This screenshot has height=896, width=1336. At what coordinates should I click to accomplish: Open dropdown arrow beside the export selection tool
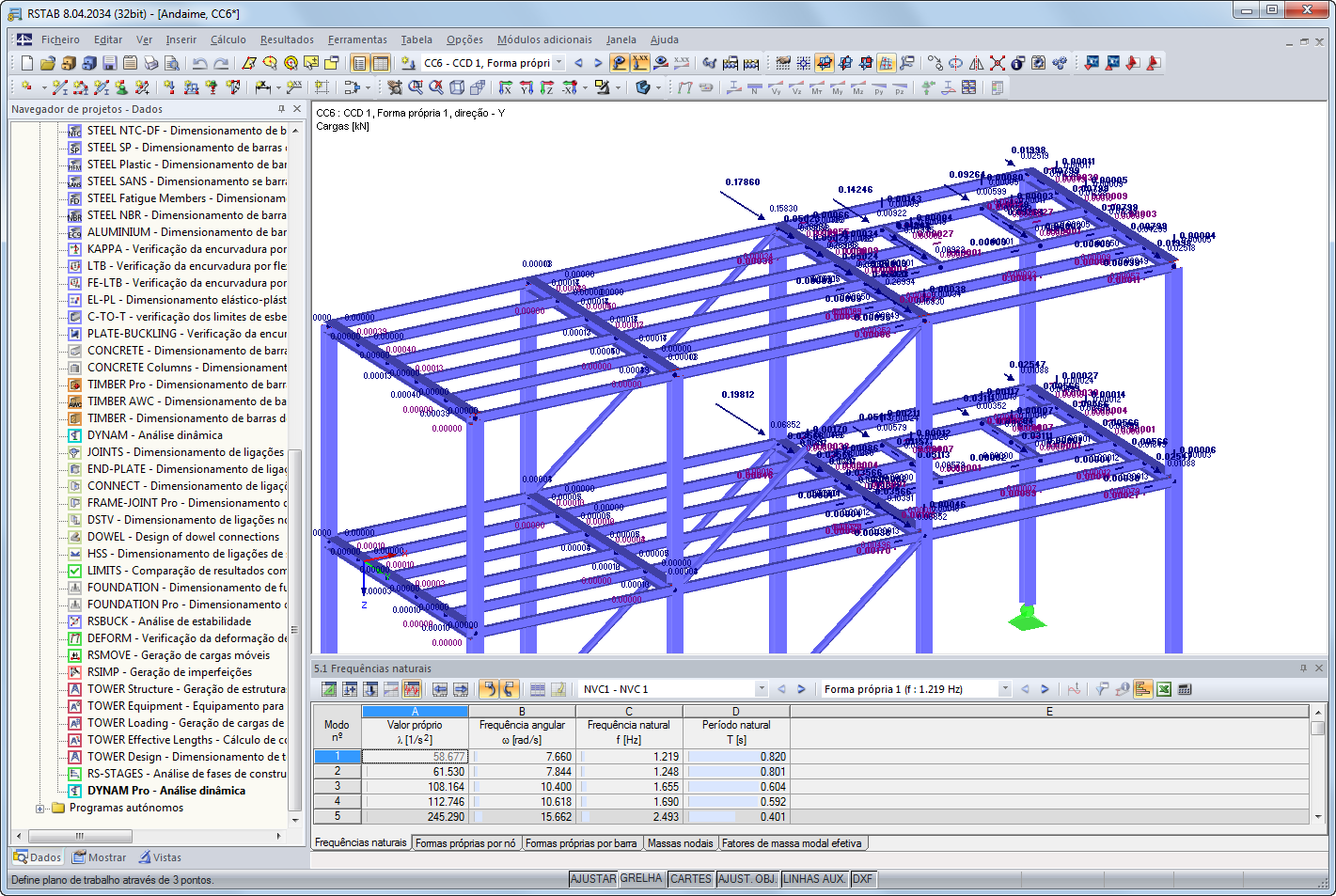coord(367,87)
